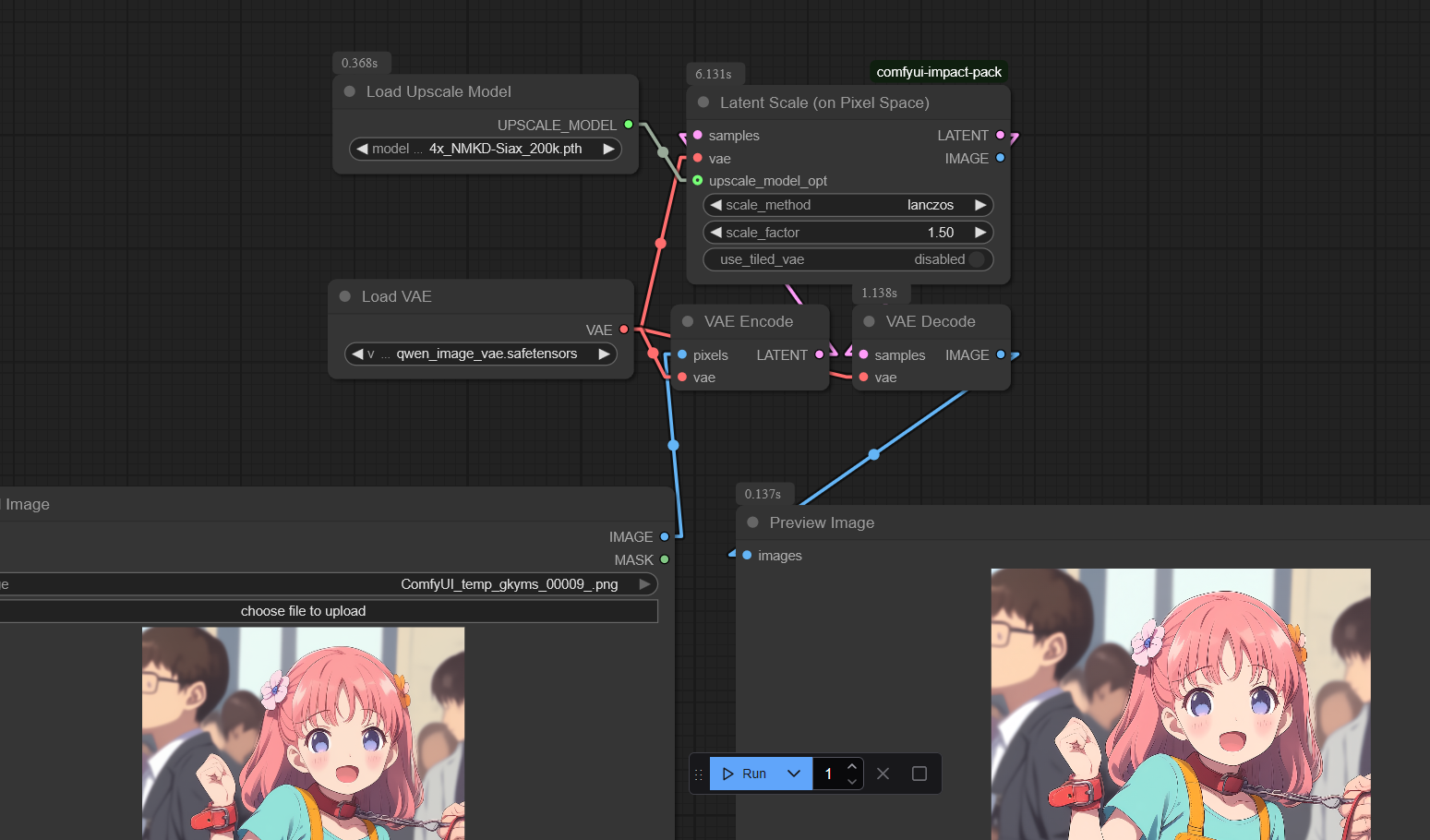Click the 1.138s execution time badge
Viewport: 1430px width, 840px height.
click(880, 293)
